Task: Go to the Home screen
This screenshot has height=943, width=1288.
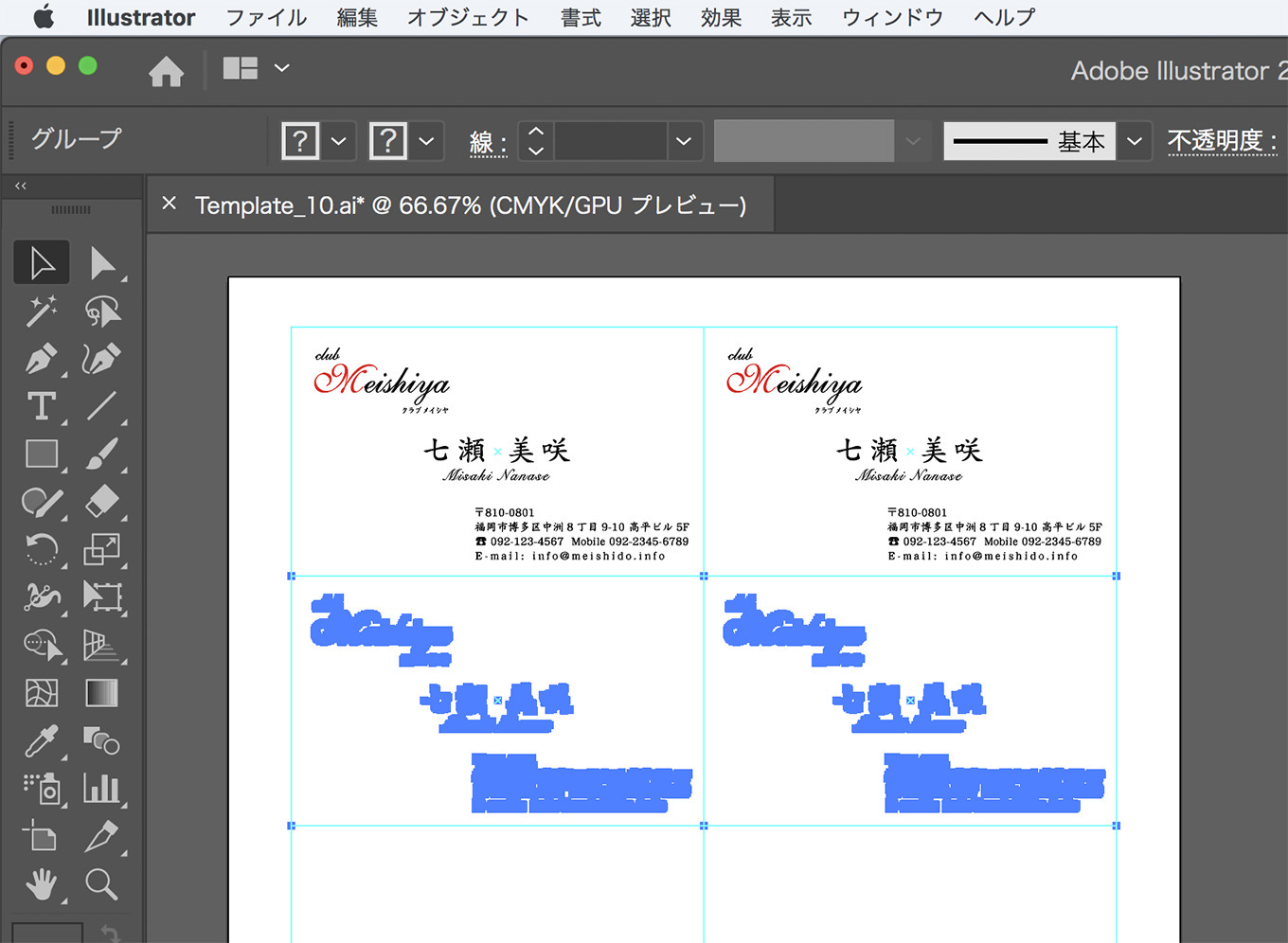Action: [167, 70]
